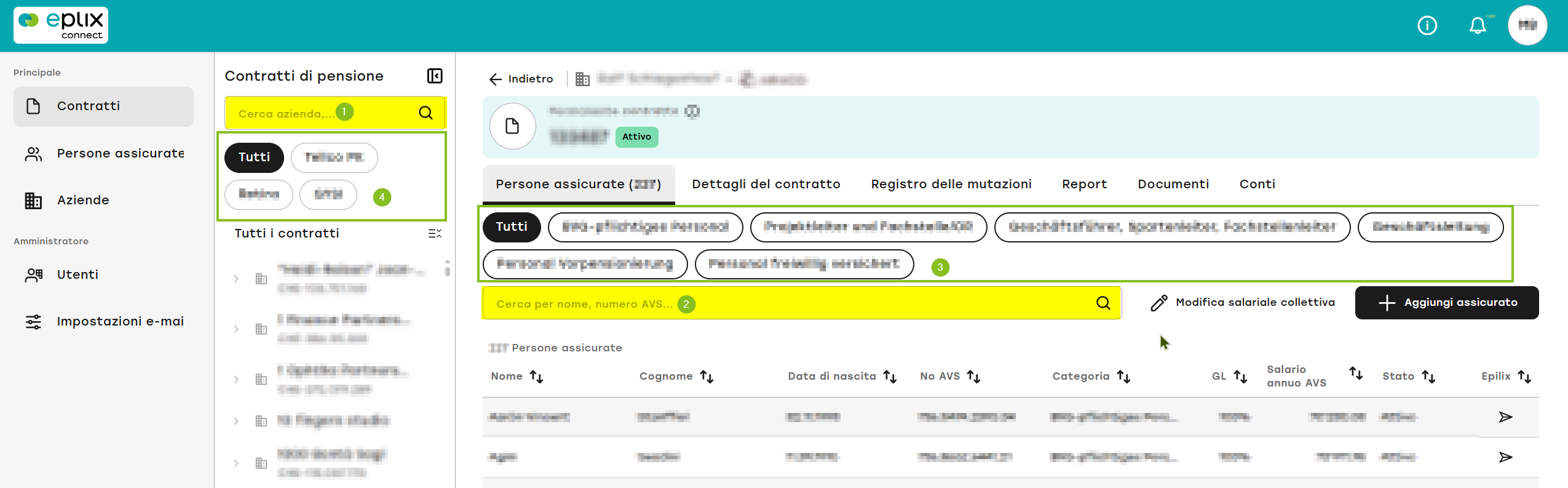The width and height of the screenshot is (1568, 488).
Task: Expand the first contract tree row
Action: [x=236, y=279]
